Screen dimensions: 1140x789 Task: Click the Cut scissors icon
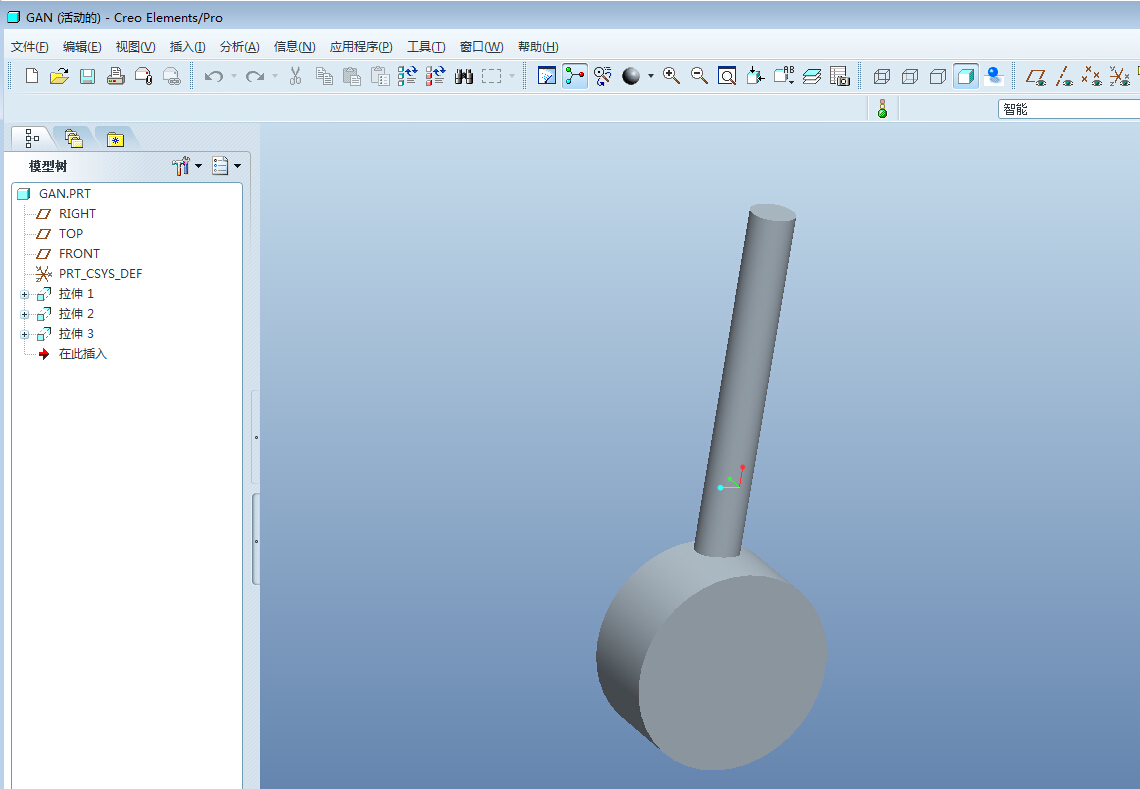point(295,76)
